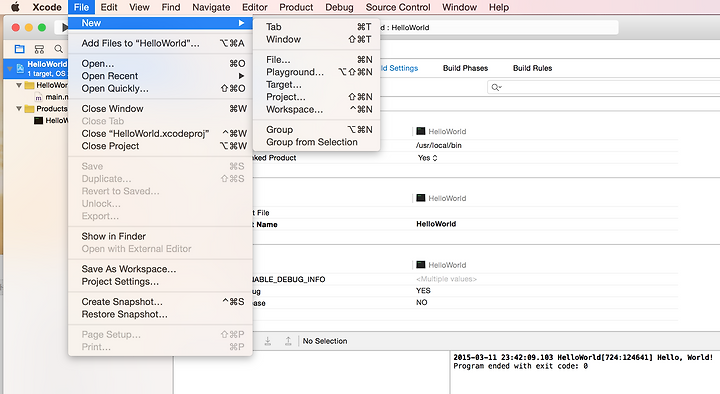This screenshot has height=394, width=720.
Task: Choose New Tab from submenu
Action: (317, 27)
